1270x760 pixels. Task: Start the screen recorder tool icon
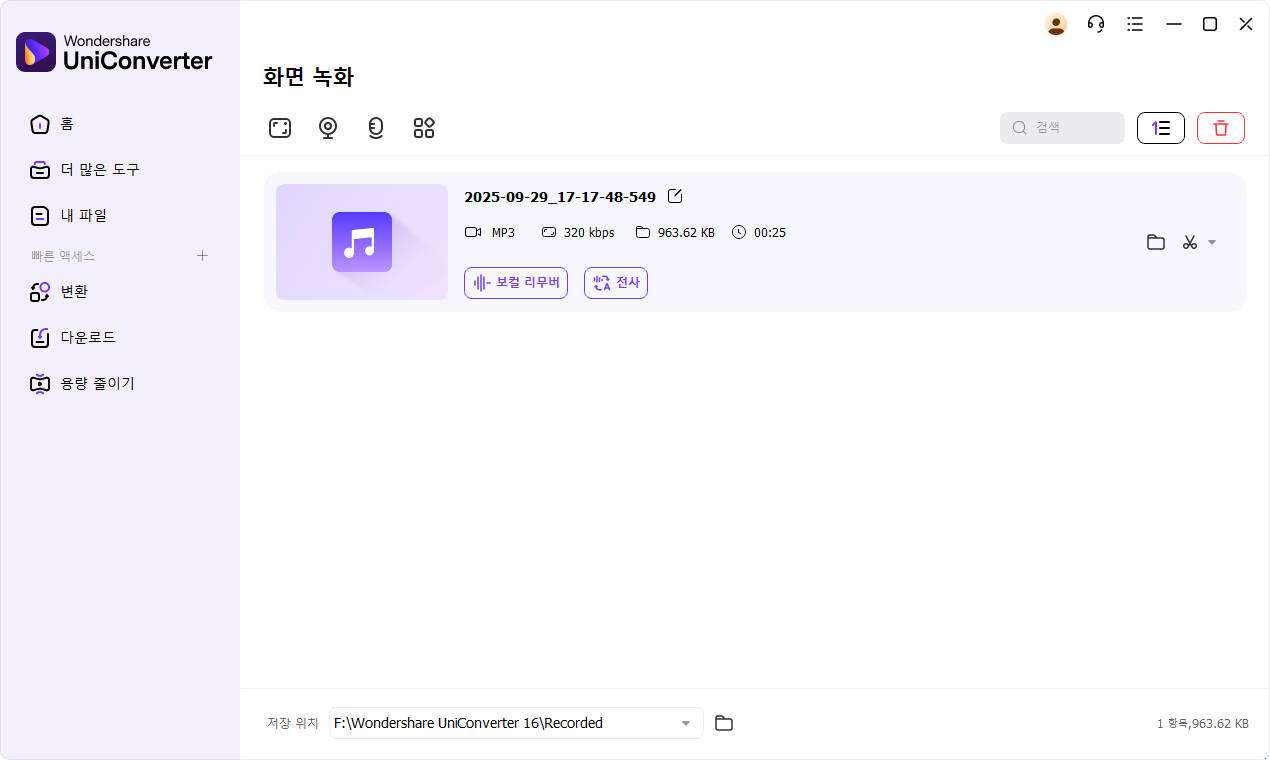pyautogui.click(x=280, y=128)
